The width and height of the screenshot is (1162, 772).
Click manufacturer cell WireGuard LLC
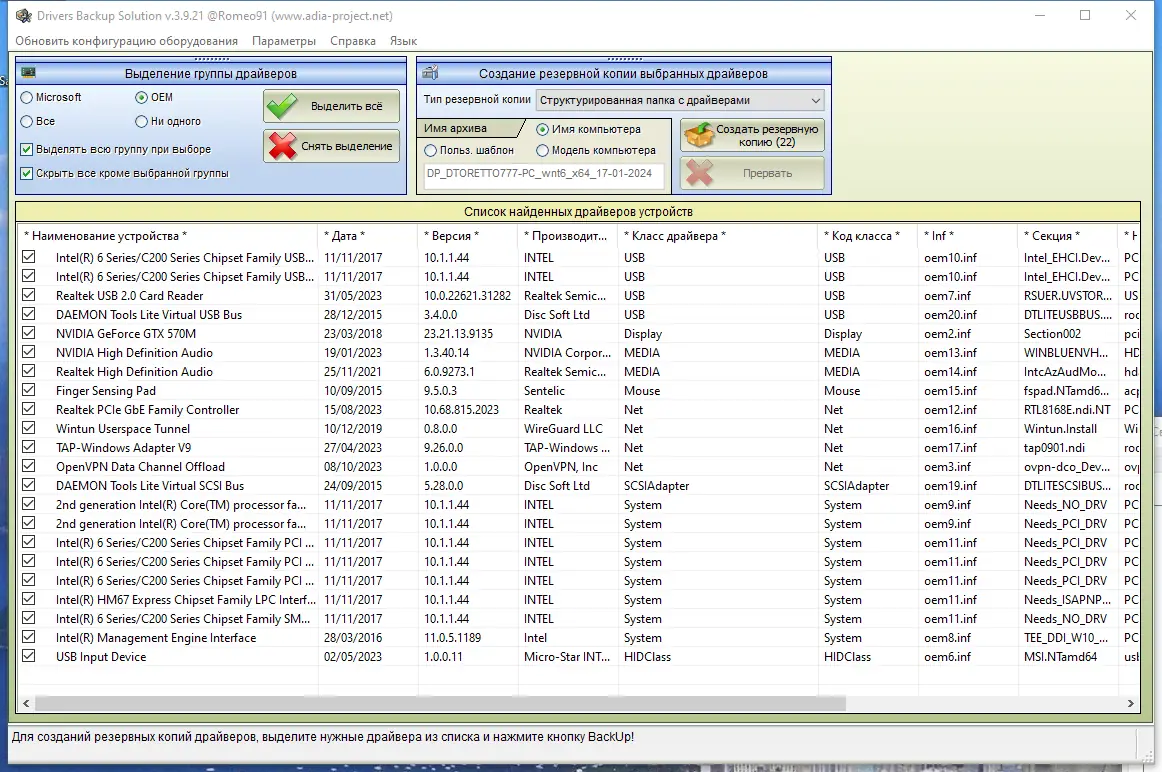(563, 429)
